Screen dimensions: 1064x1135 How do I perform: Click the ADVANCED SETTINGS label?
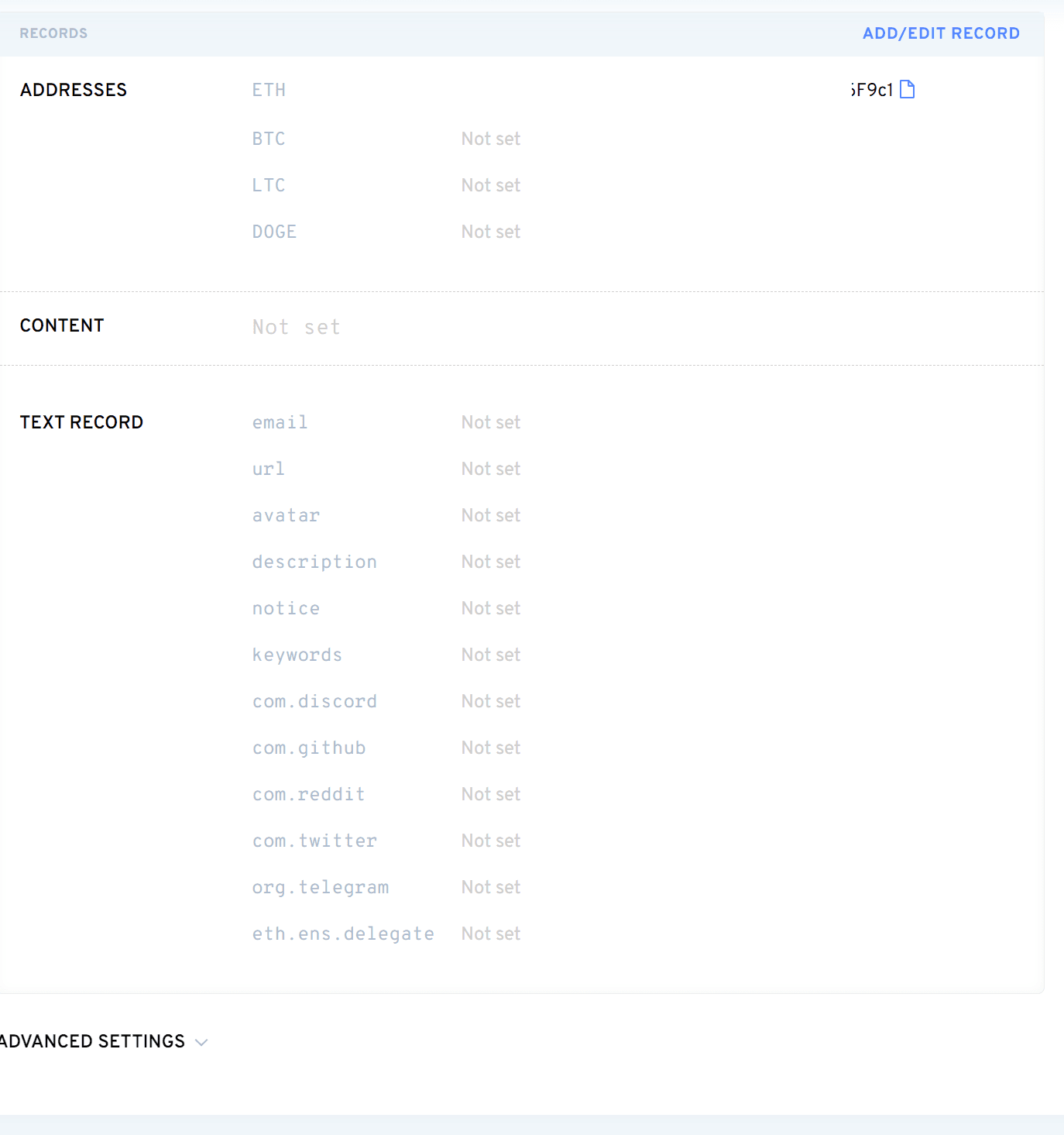point(92,1041)
